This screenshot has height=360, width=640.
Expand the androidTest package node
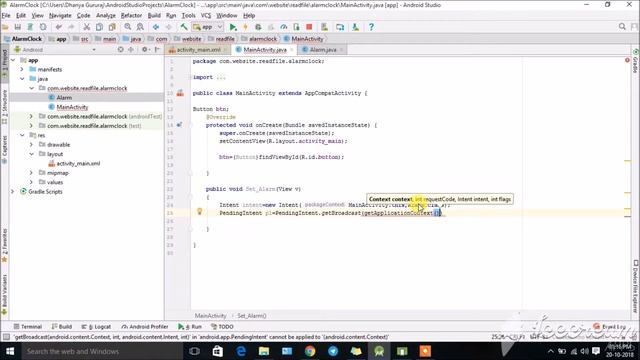31,116
